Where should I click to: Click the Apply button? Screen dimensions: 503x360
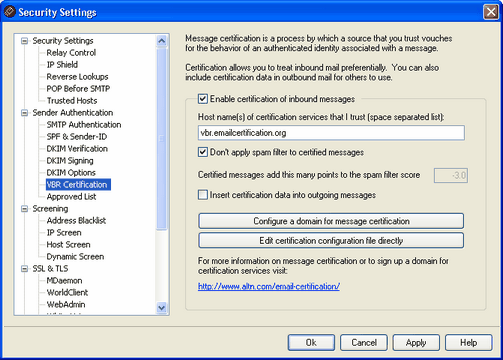[416, 343]
